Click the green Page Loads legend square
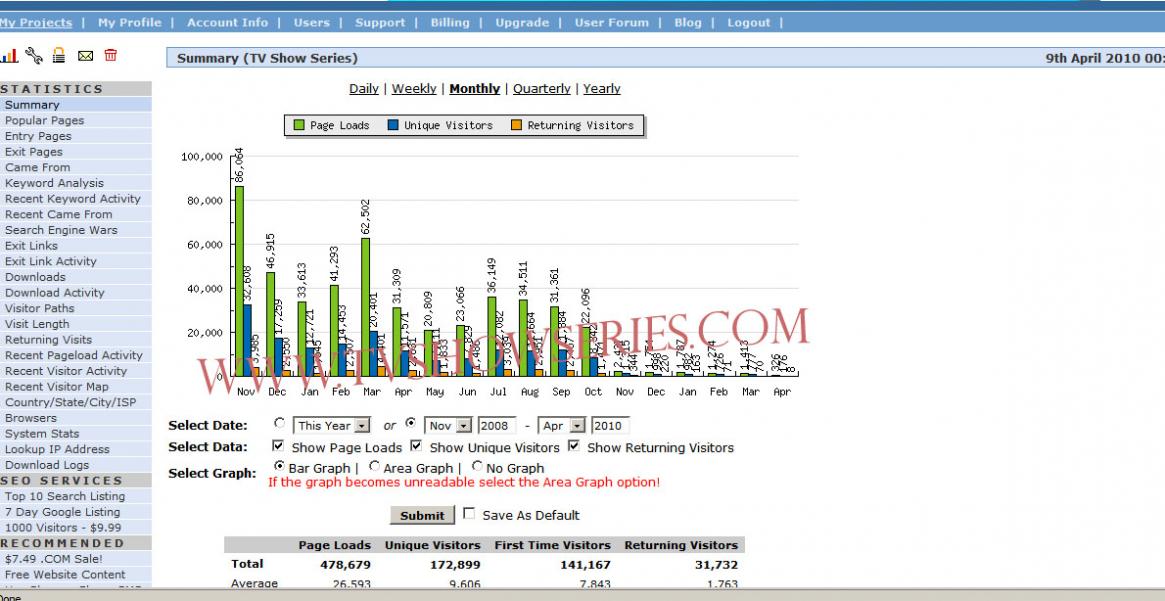 click(x=298, y=126)
